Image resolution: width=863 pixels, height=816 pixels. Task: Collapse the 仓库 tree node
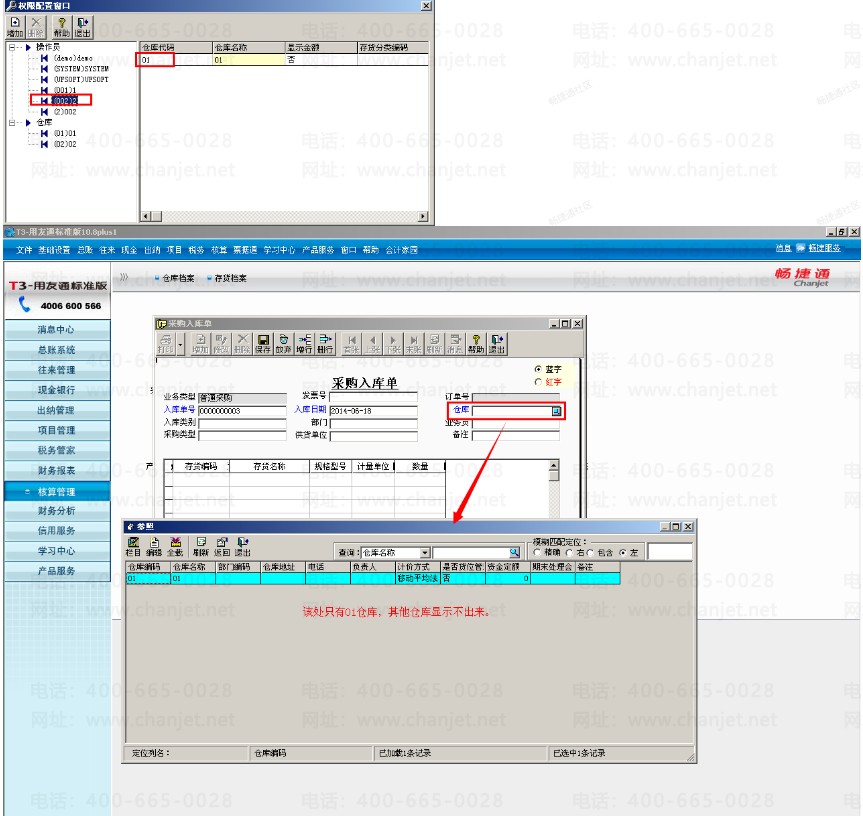click(12, 123)
